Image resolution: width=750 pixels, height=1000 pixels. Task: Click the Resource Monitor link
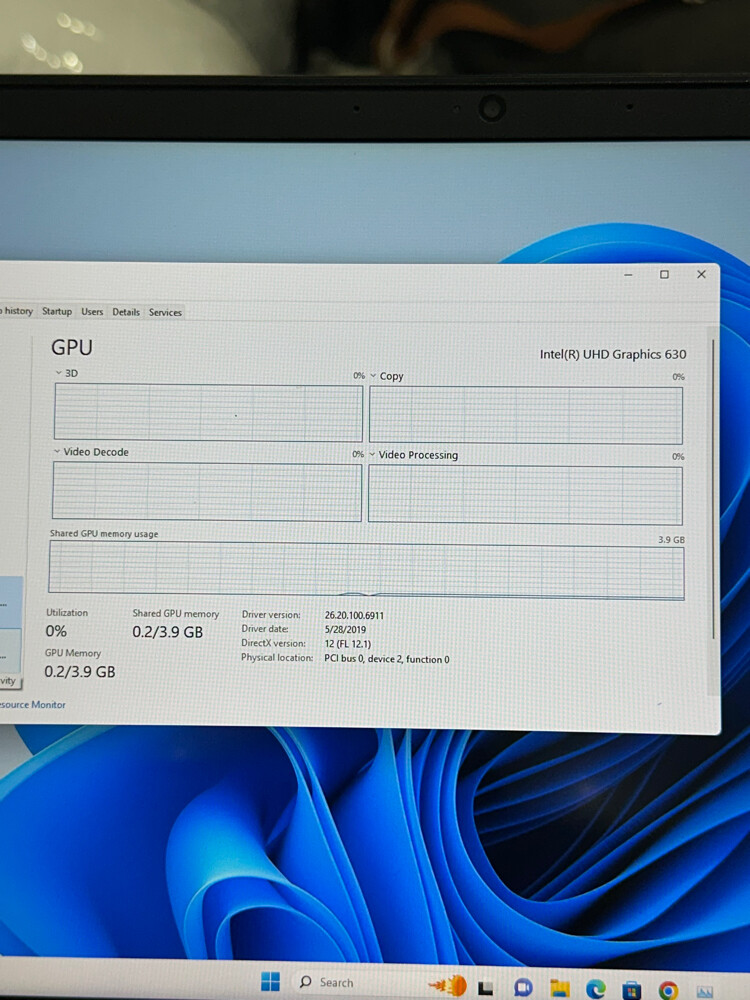pos(33,705)
